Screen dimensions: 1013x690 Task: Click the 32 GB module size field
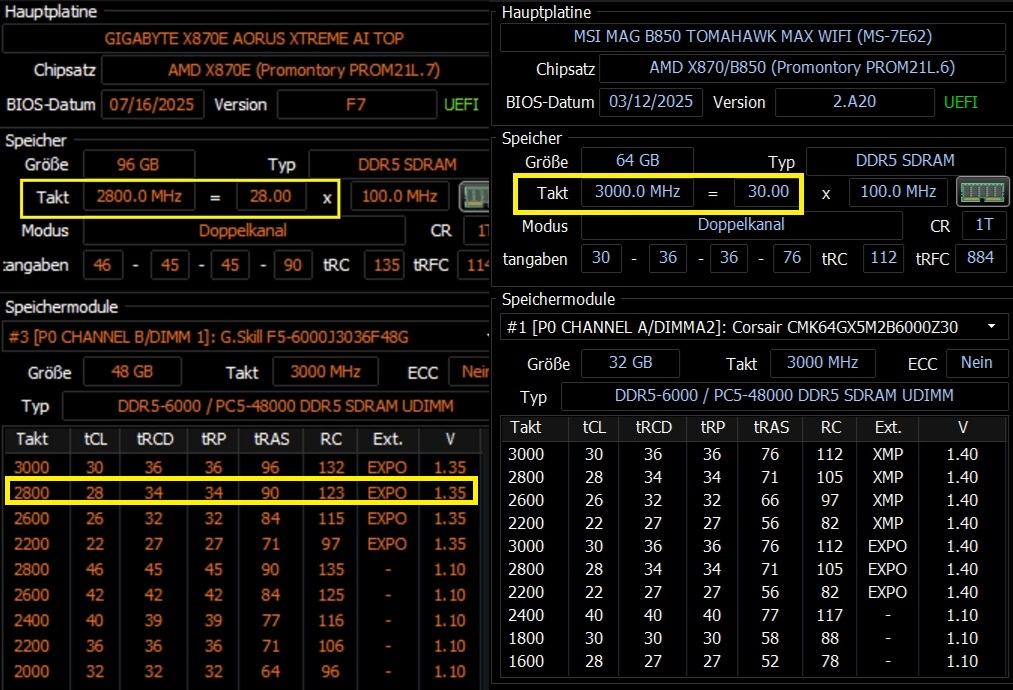tap(631, 363)
